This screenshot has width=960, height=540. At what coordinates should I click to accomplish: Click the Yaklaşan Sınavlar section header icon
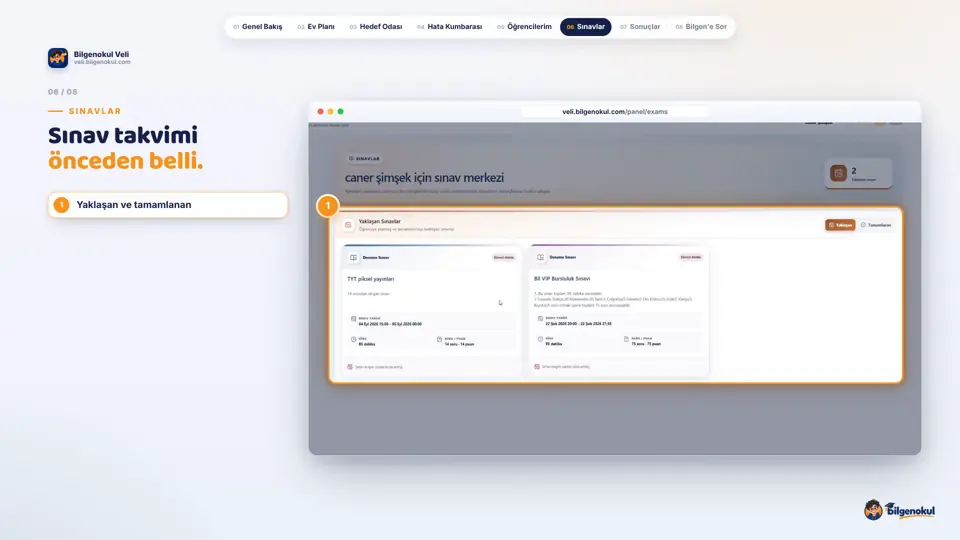(348, 225)
